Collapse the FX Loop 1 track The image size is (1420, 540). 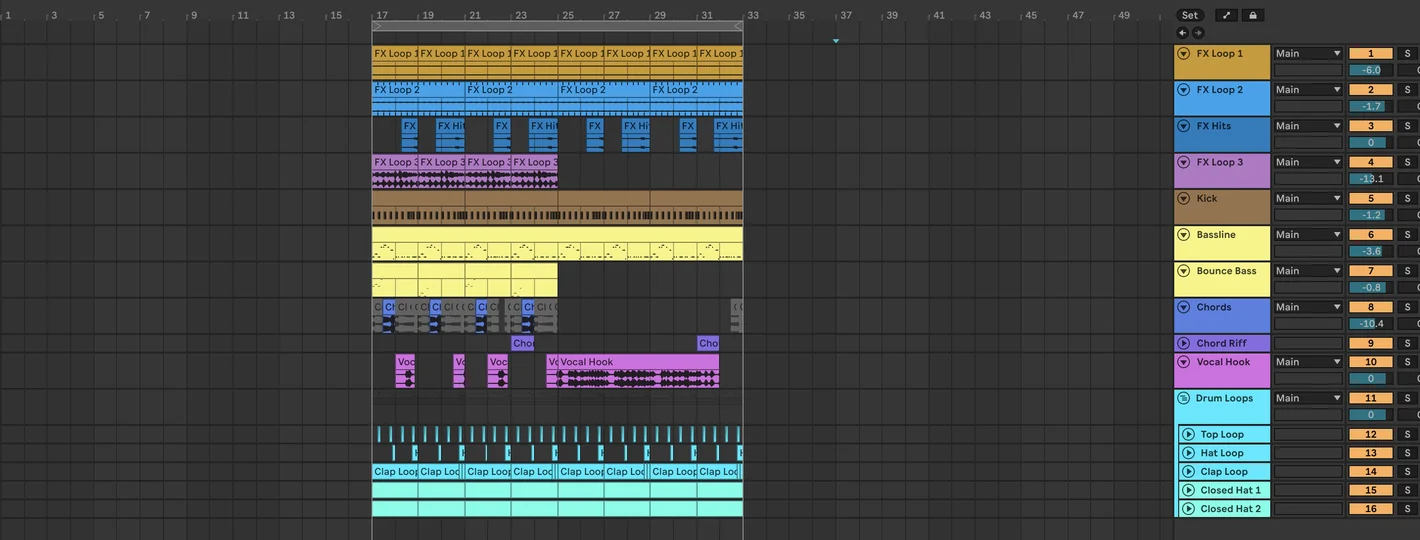[1184, 54]
